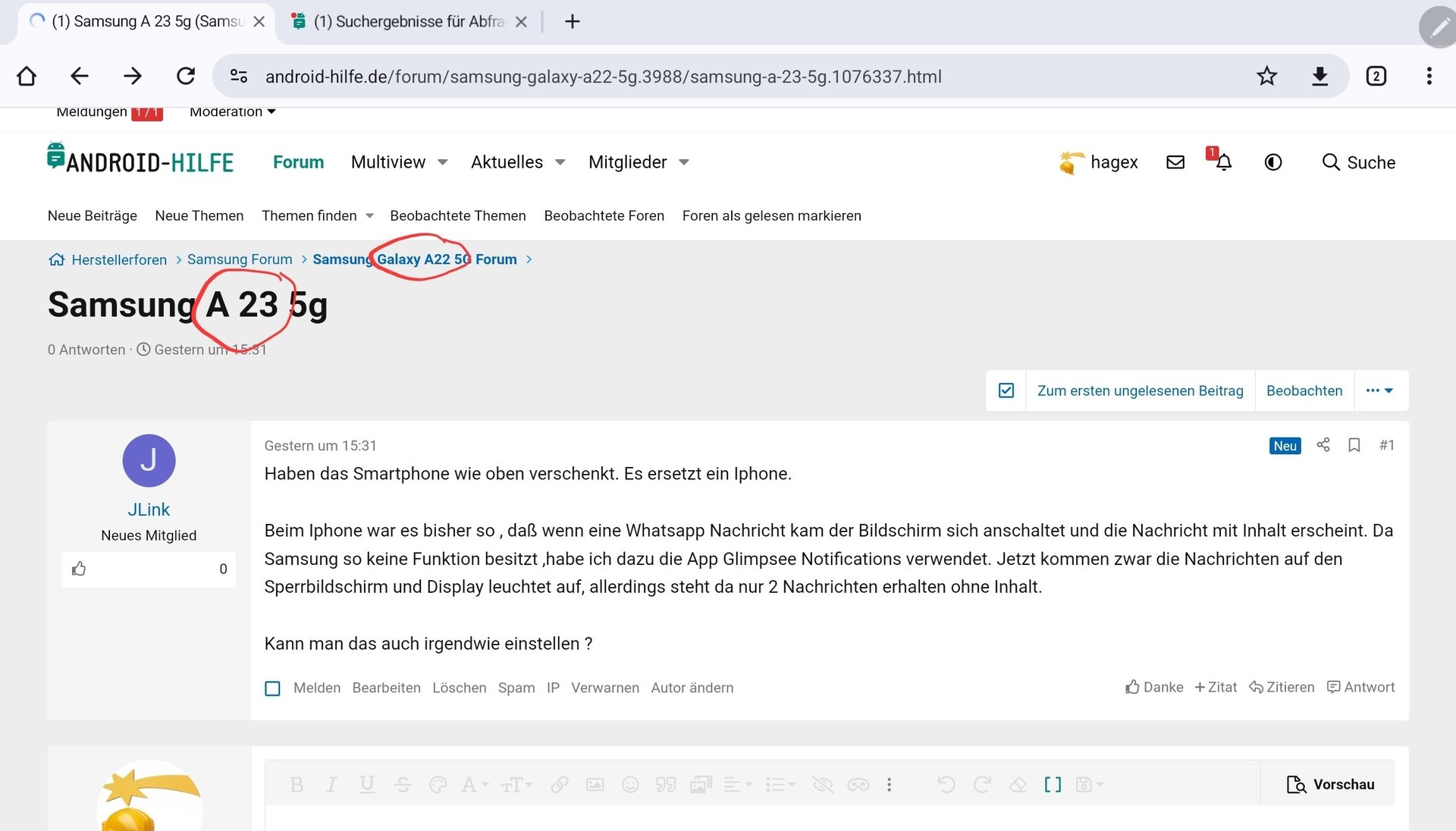1456x831 pixels.
Task: Click the browser address bar URL
Action: pos(603,77)
